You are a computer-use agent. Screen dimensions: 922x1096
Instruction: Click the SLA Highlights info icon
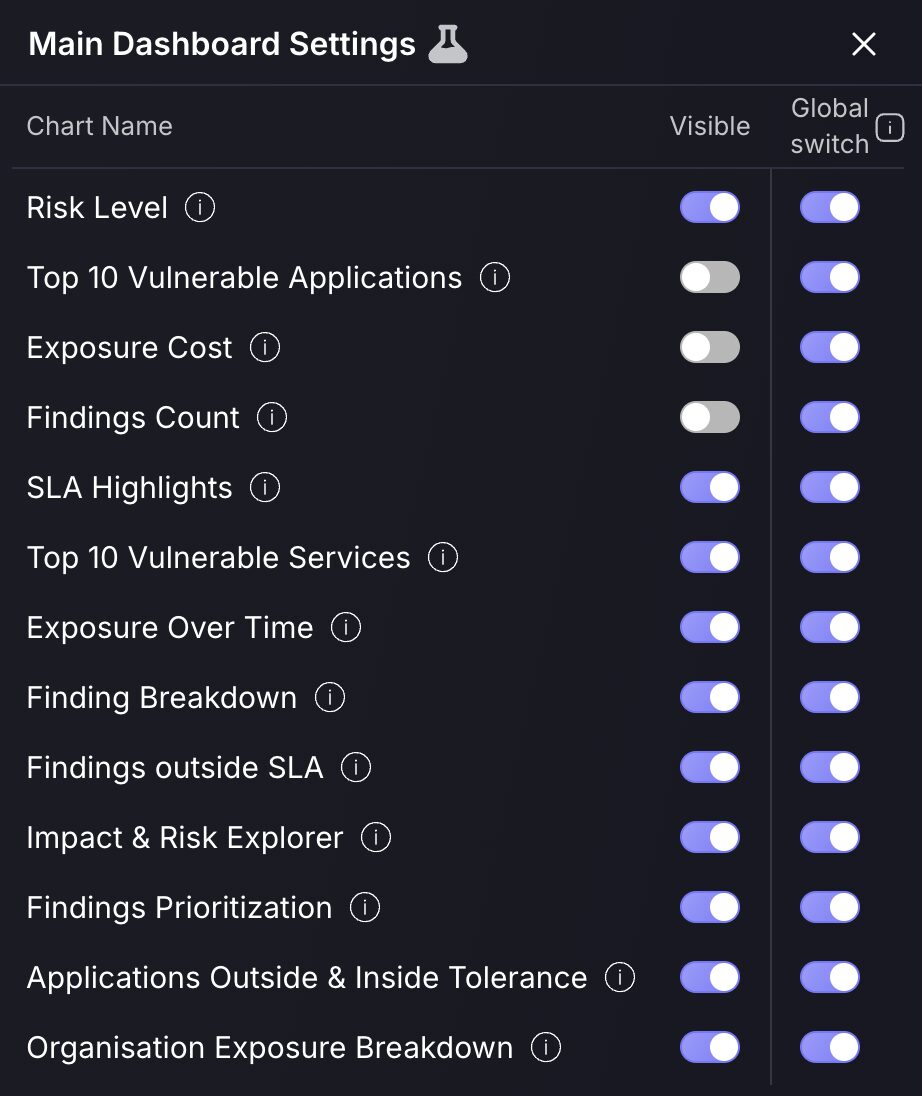[265, 487]
